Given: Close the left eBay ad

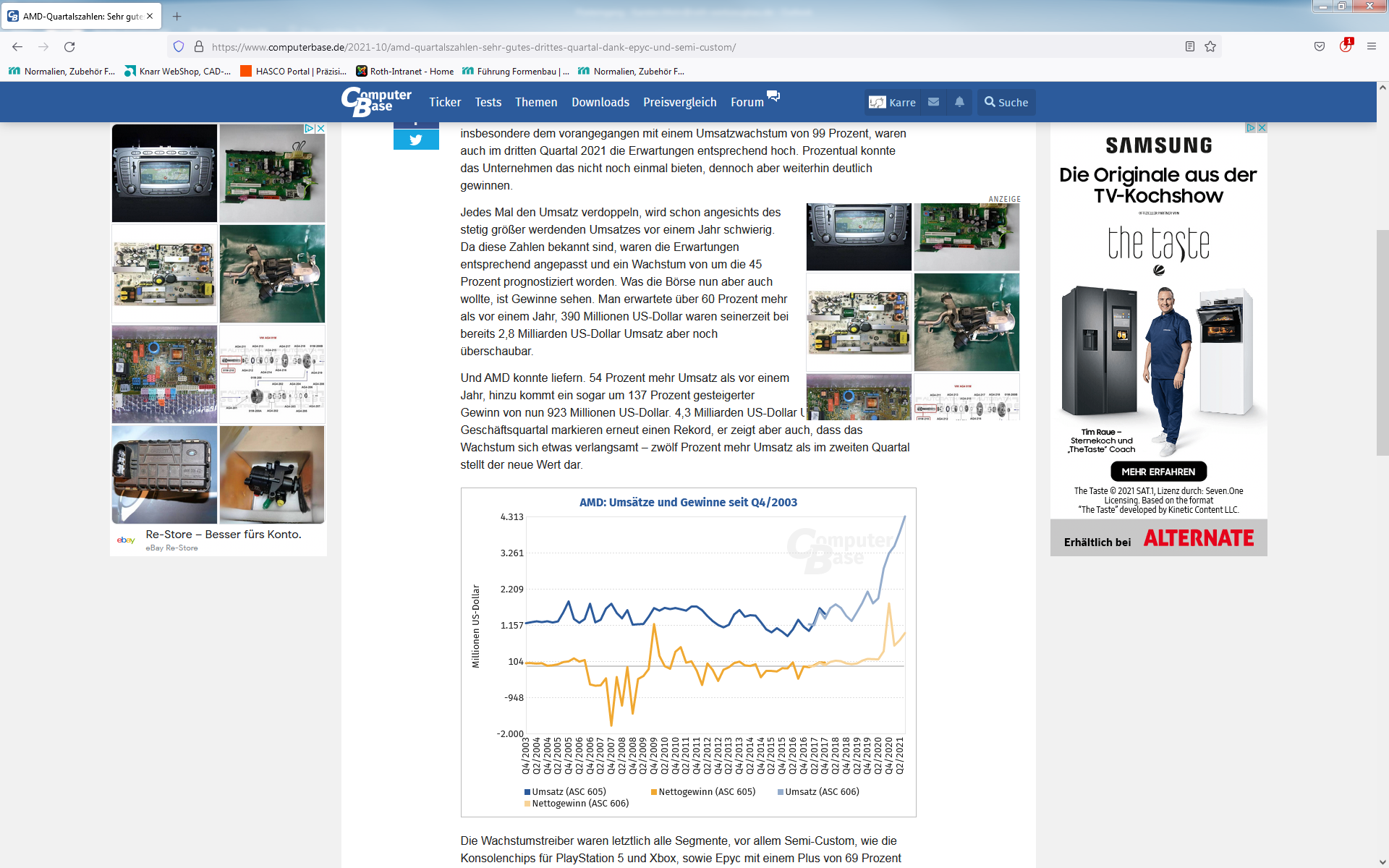Looking at the screenshot, I should pos(320,128).
